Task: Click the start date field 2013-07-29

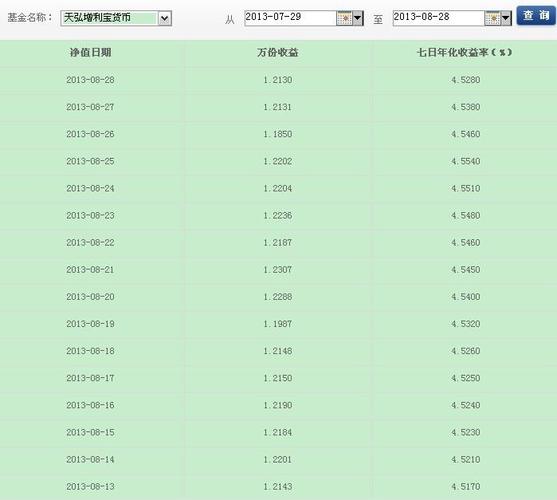Action: (290, 18)
